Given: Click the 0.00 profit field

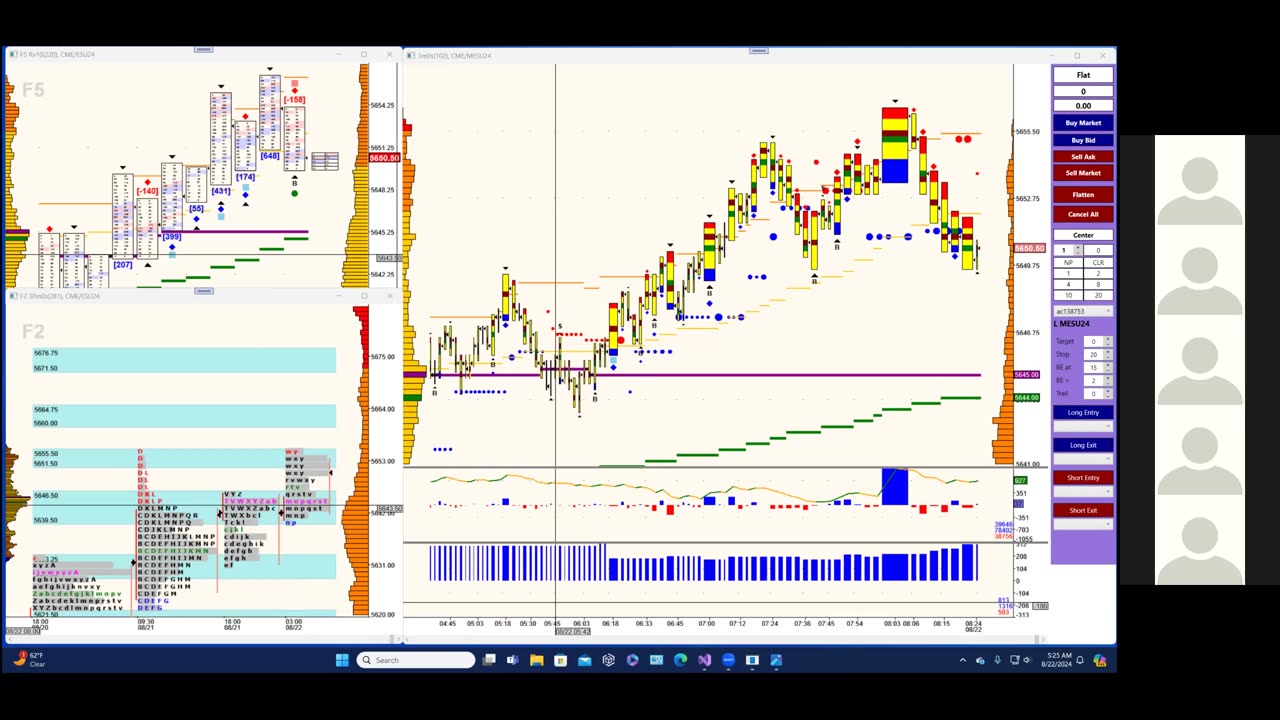Looking at the screenshot, I should (1083, 105).
